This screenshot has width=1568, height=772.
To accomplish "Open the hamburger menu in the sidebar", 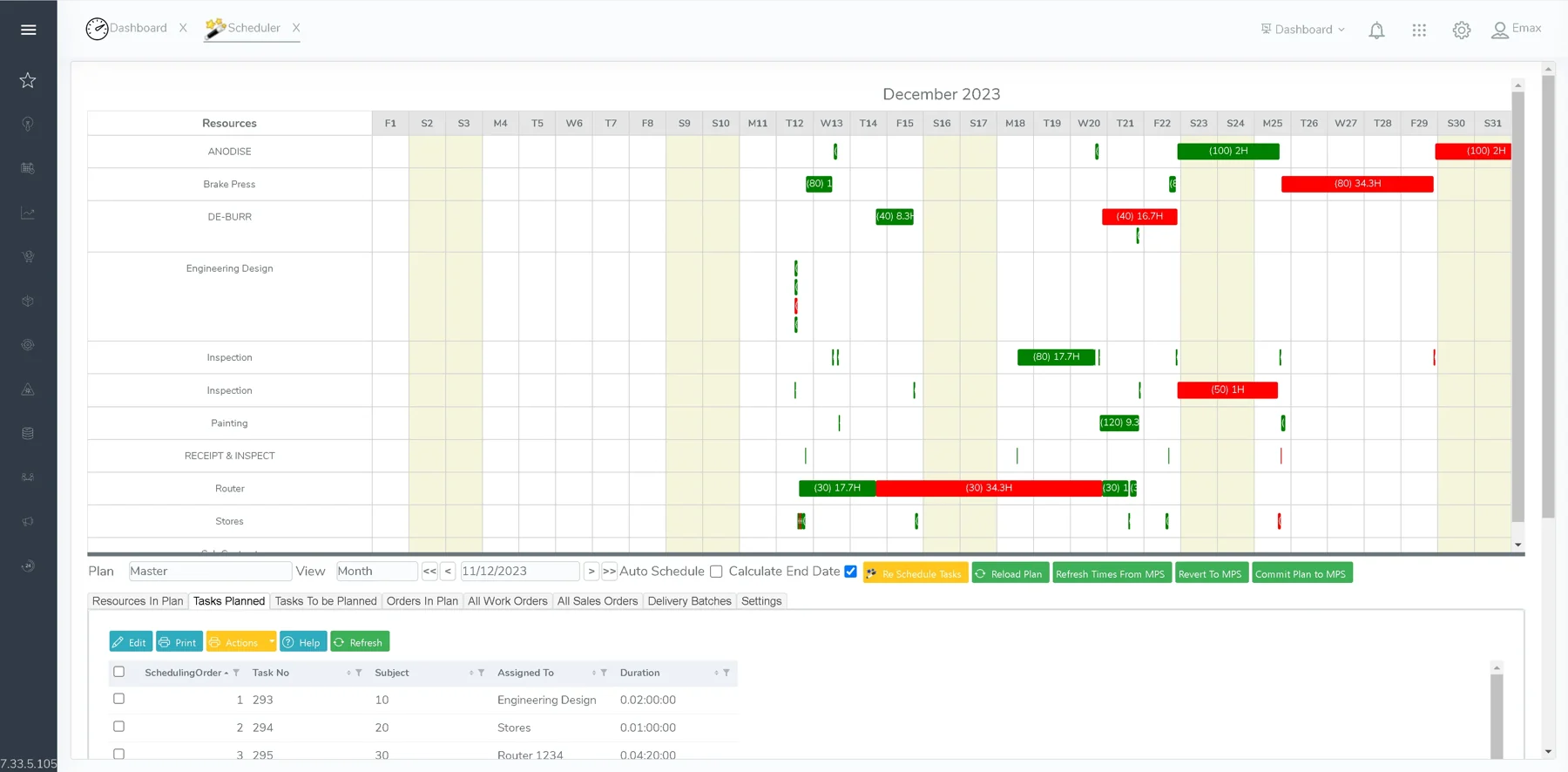I will [28, 30].
